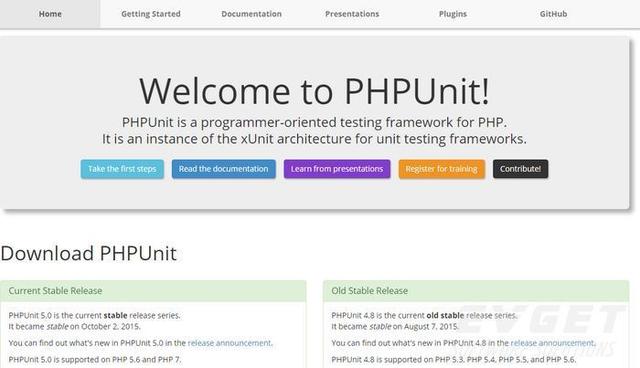Screen dimensions: 640x368
Task: Visit the GitHub nav link
Action: pyautogui.click(x=553, y=14)
